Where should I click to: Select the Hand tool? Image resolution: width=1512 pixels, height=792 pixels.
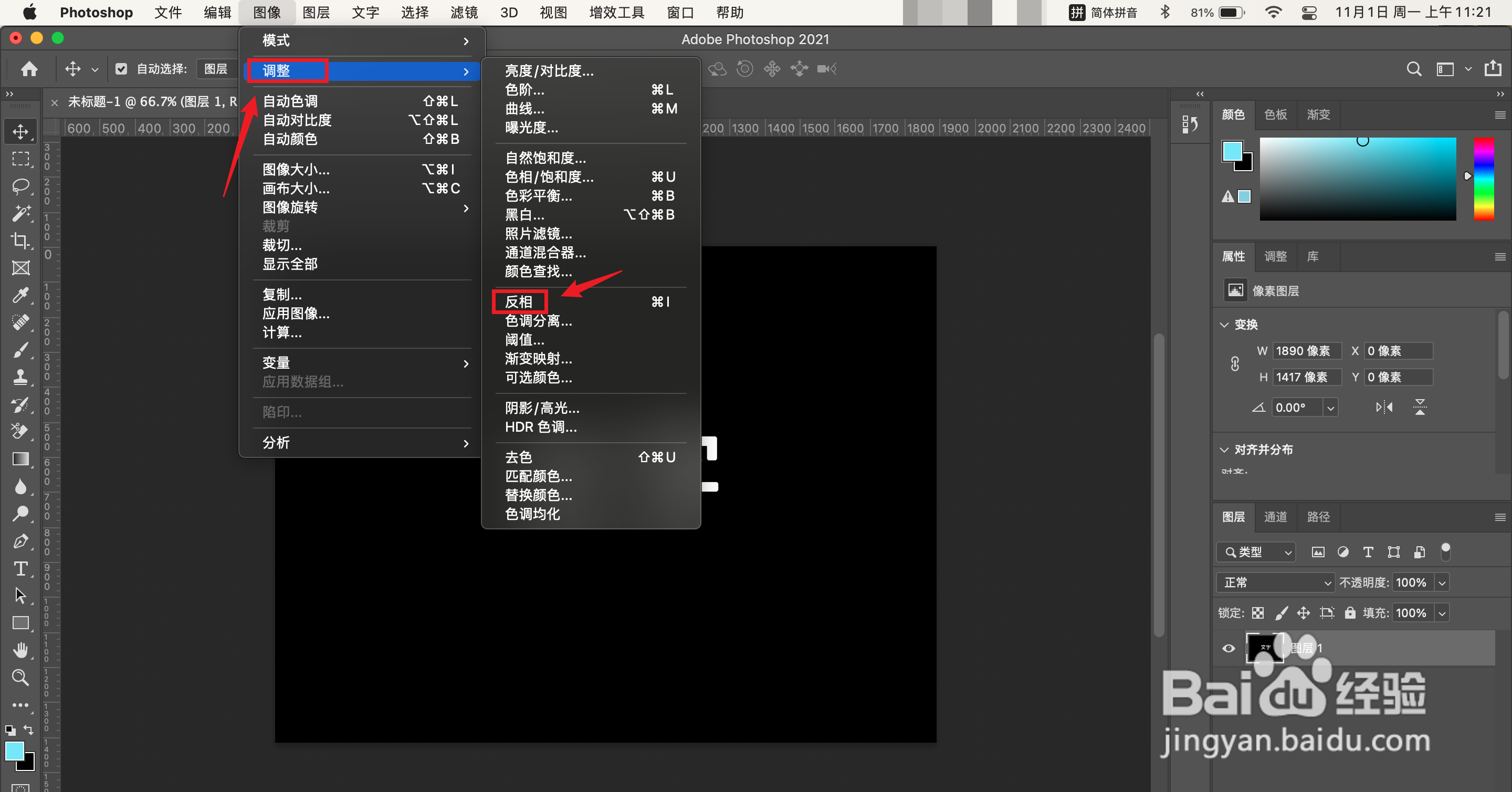click(x=20, y=650)
